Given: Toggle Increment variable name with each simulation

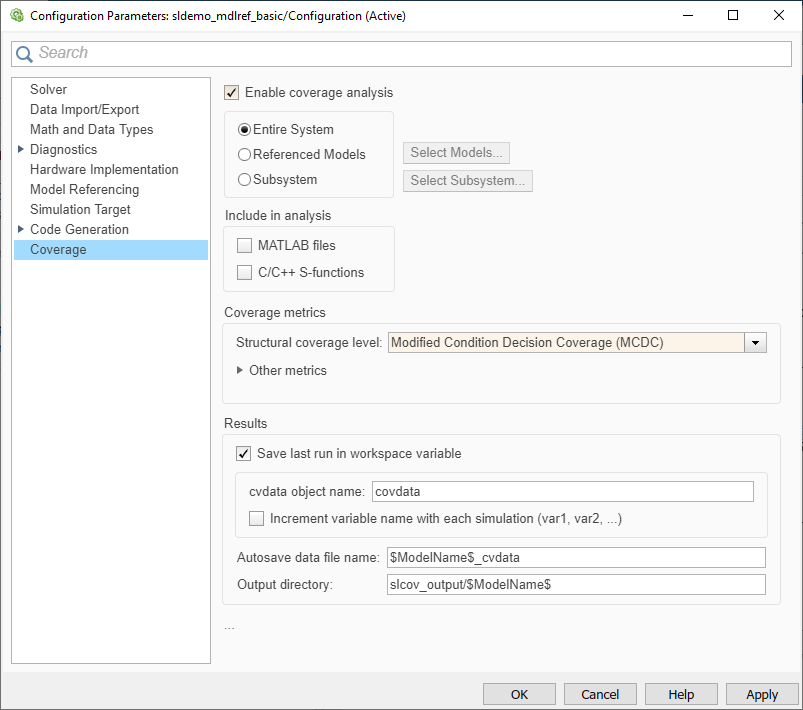Looking at the screenshot, I should pyautogui.click(x=257, y=517).
